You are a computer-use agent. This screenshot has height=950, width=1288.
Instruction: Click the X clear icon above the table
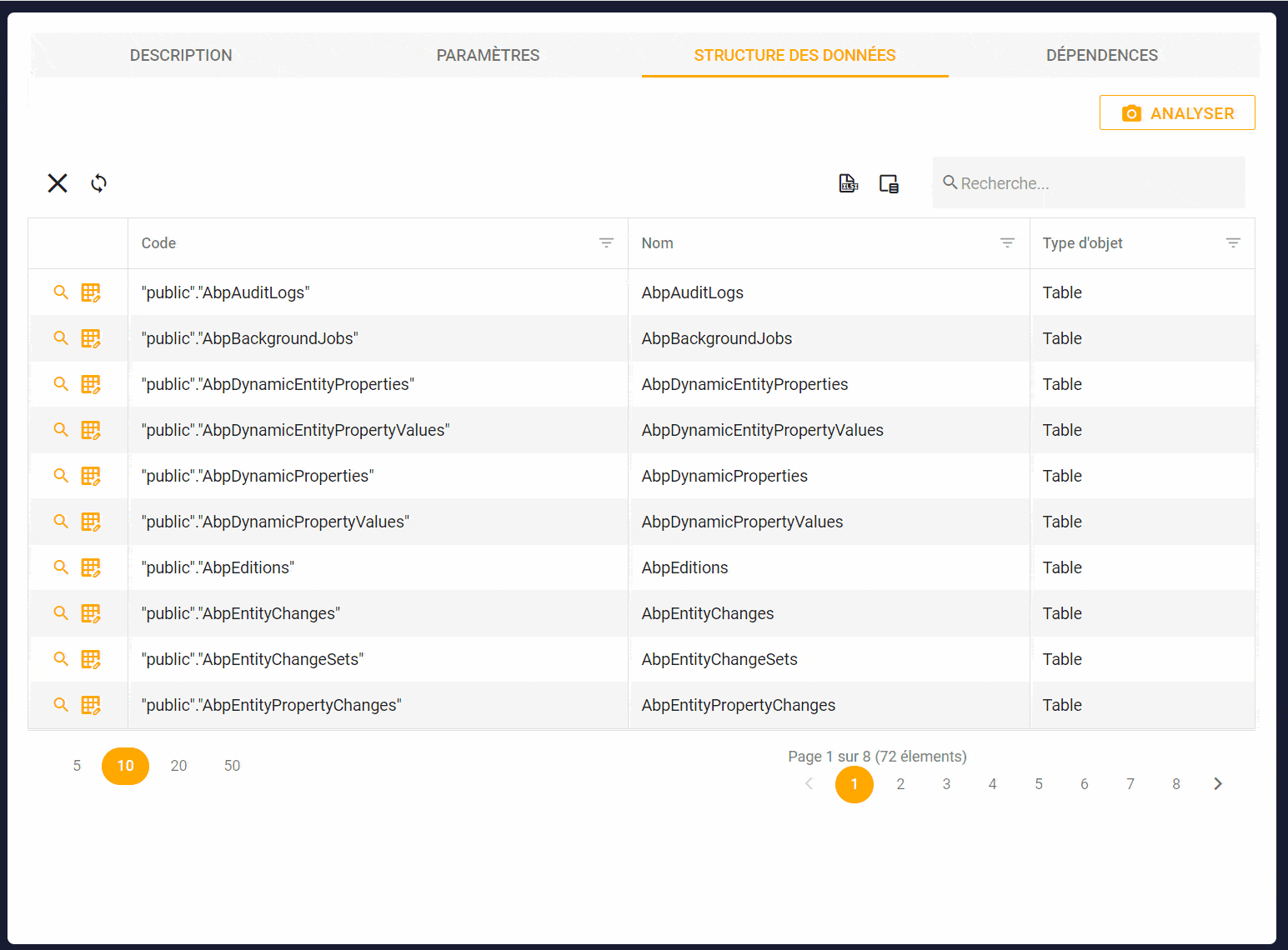pos(58,183)
